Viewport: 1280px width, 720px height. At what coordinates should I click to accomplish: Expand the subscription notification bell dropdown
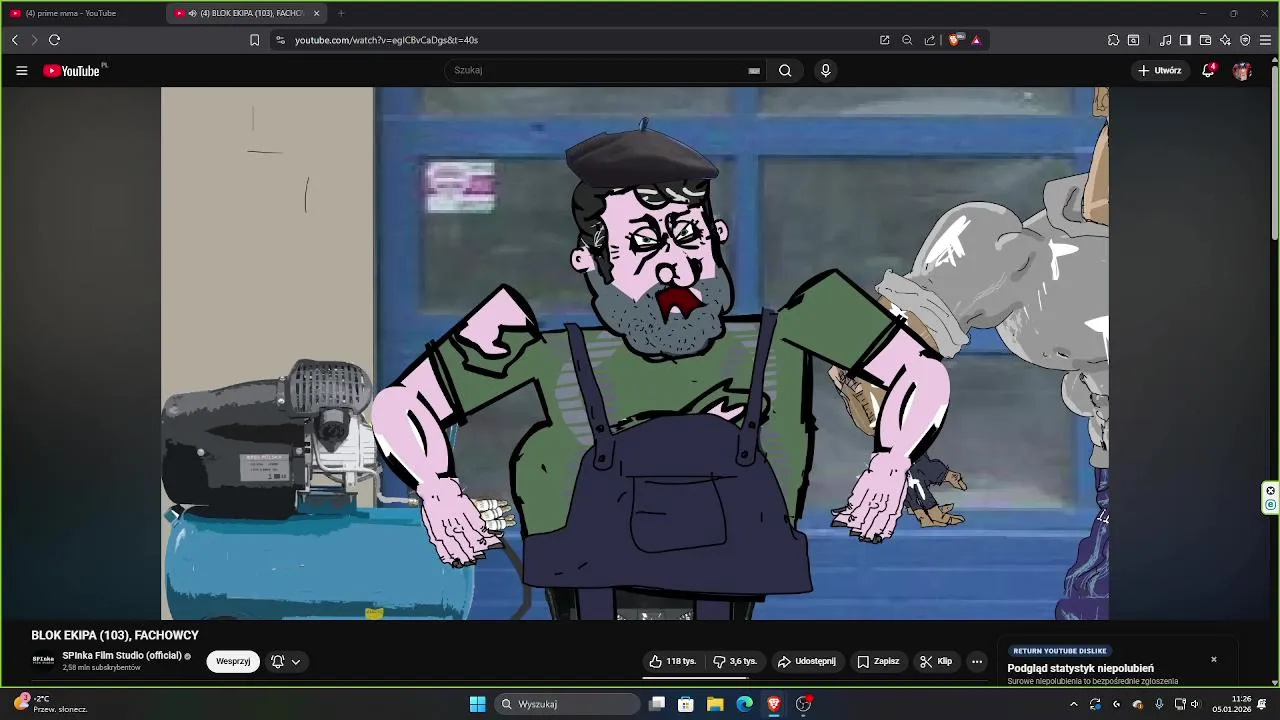[285, 661]
